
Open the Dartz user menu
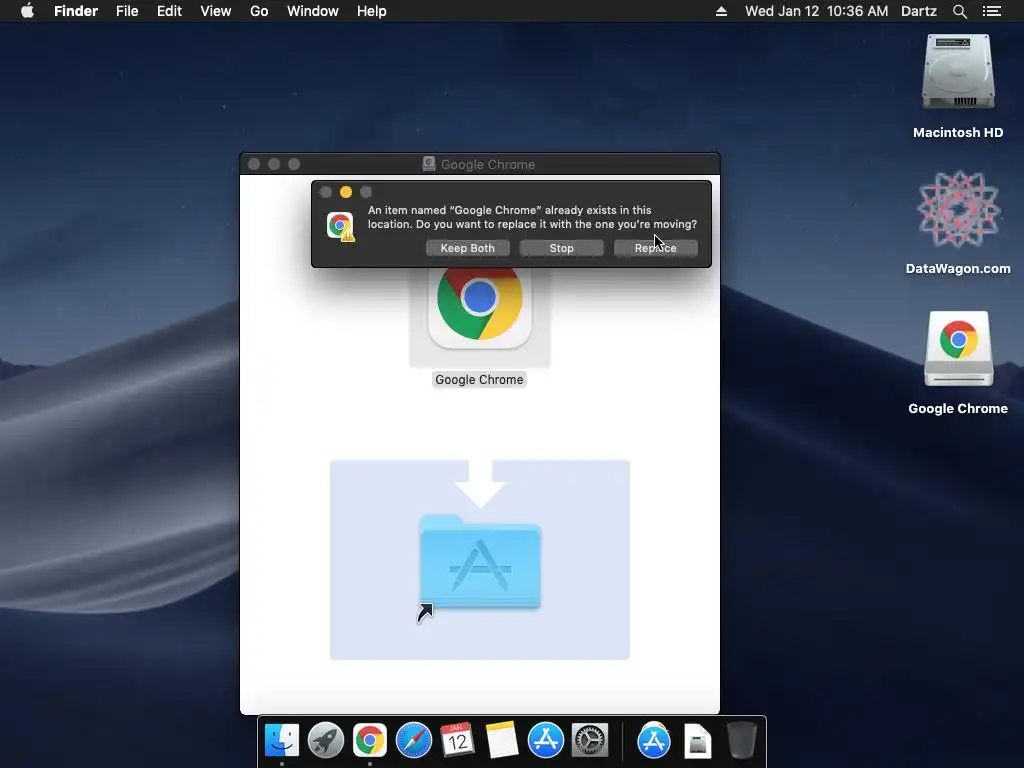(919, 11)
